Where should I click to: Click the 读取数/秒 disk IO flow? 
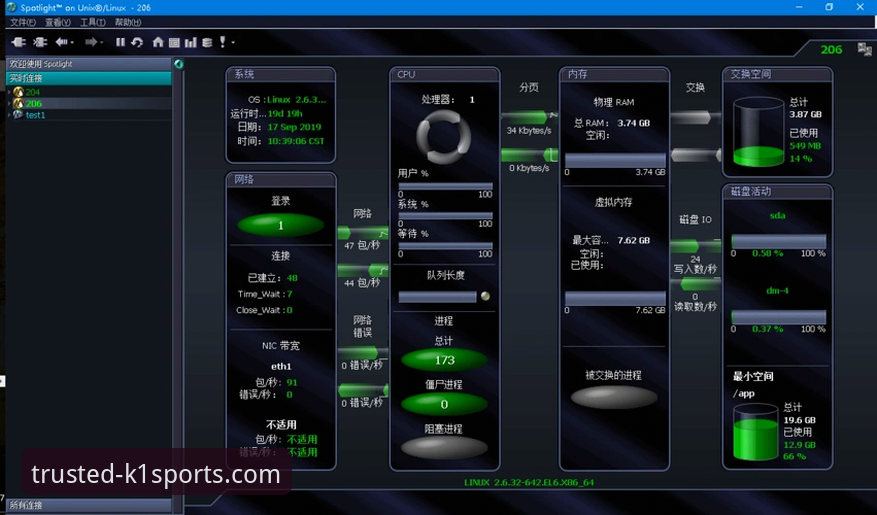pyautogui.click(x=696, y=284)
